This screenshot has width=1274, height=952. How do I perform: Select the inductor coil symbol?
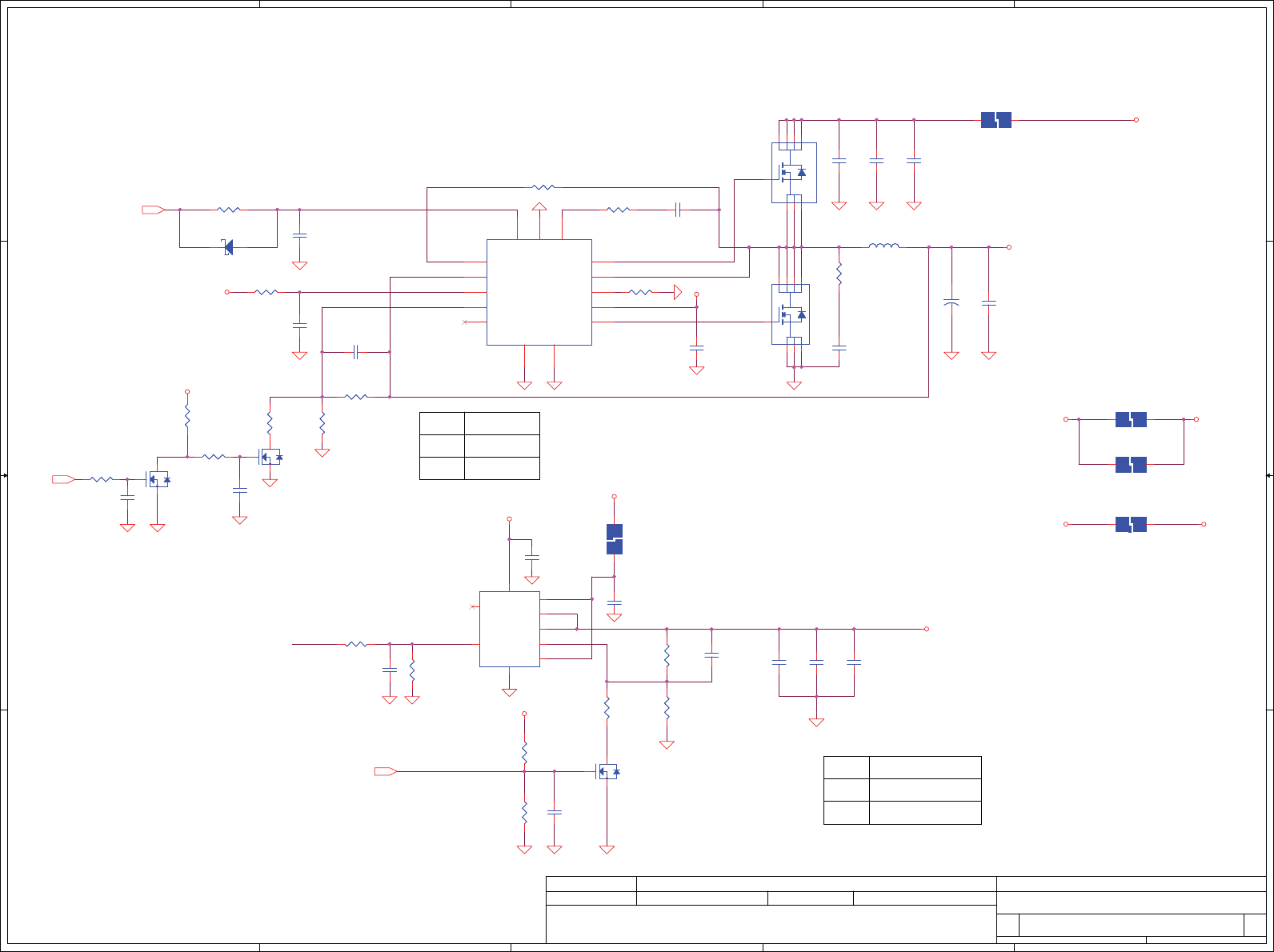click(x=883, y=246)
